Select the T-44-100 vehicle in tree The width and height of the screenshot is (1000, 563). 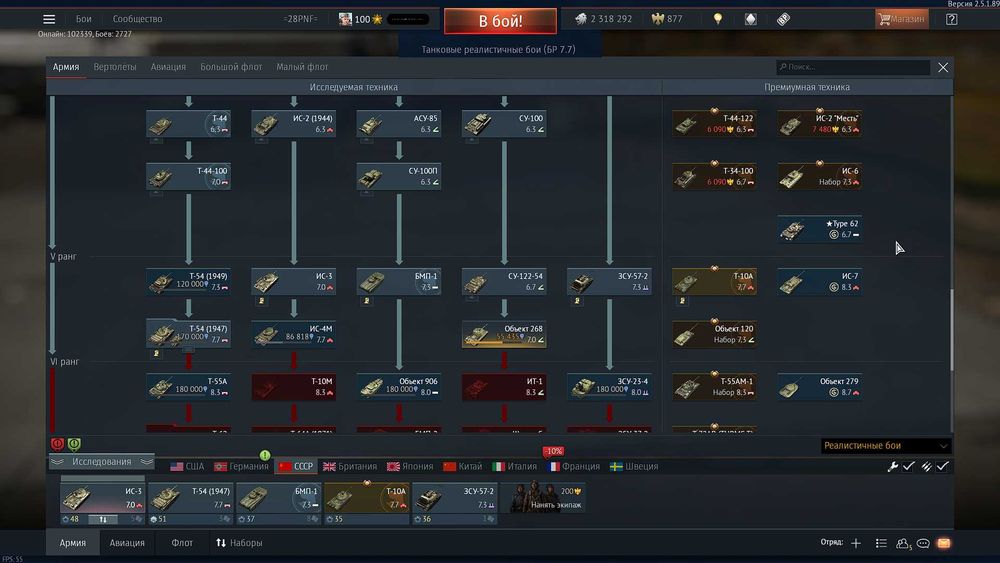[188, 176]
